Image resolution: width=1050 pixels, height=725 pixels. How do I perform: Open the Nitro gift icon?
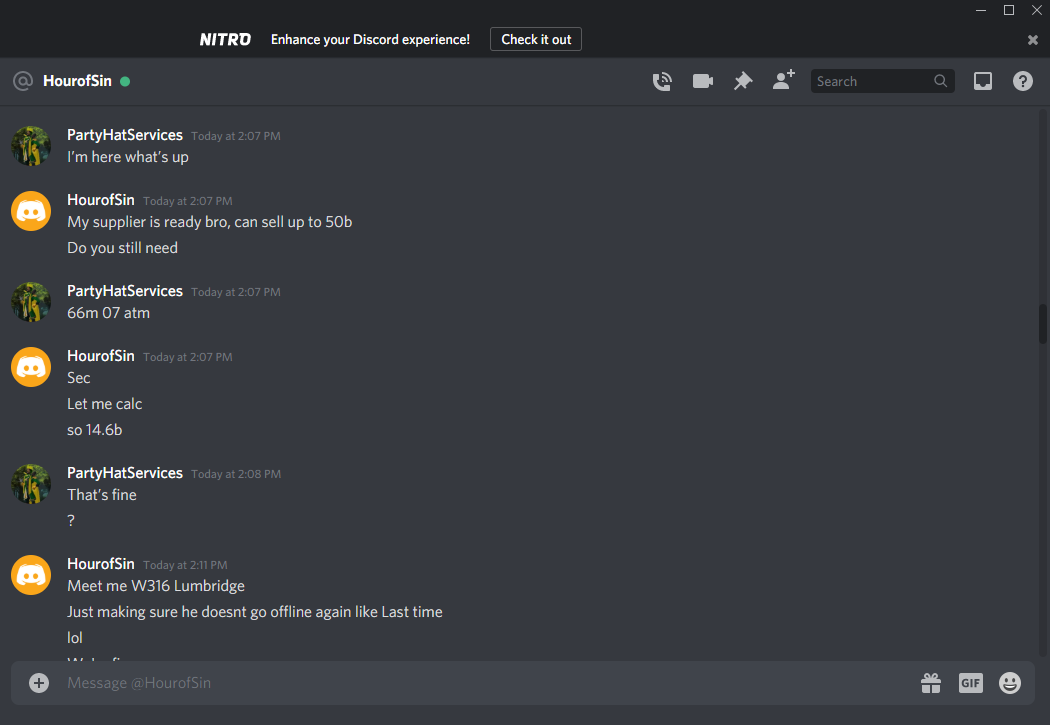point(931,683)
